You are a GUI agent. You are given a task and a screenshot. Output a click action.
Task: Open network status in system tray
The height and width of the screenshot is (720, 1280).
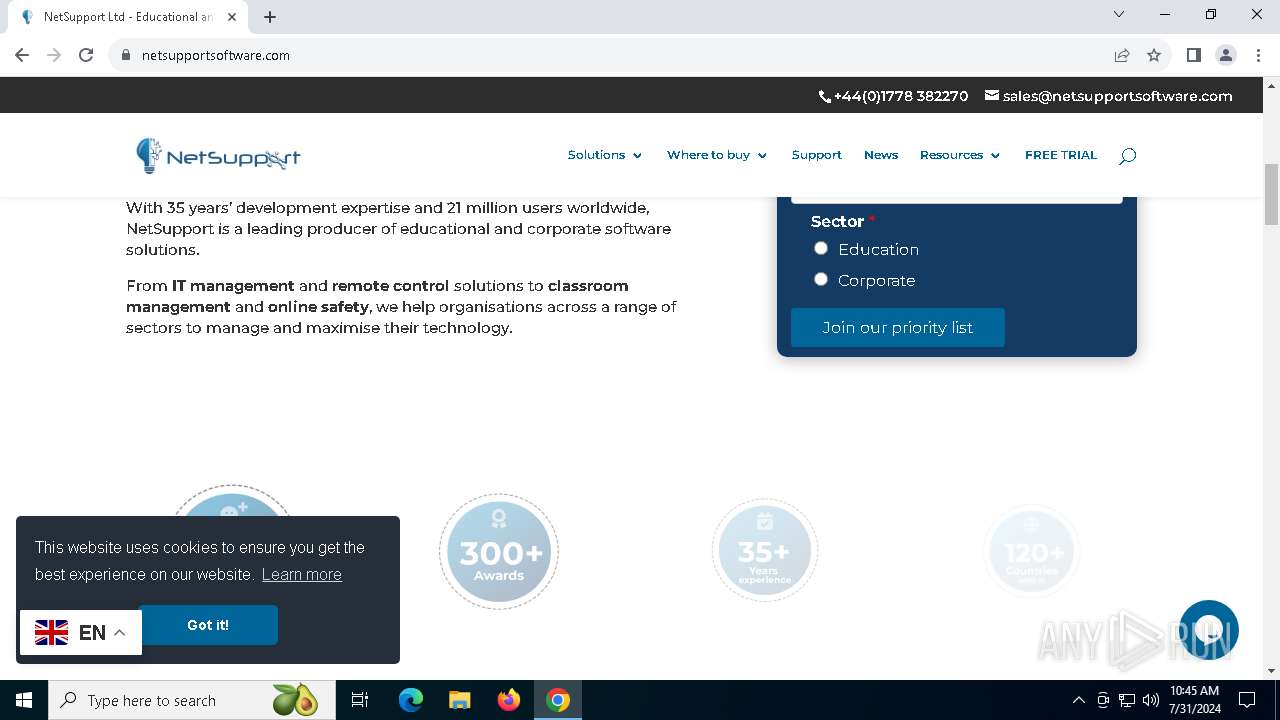tap(1127, 700)
